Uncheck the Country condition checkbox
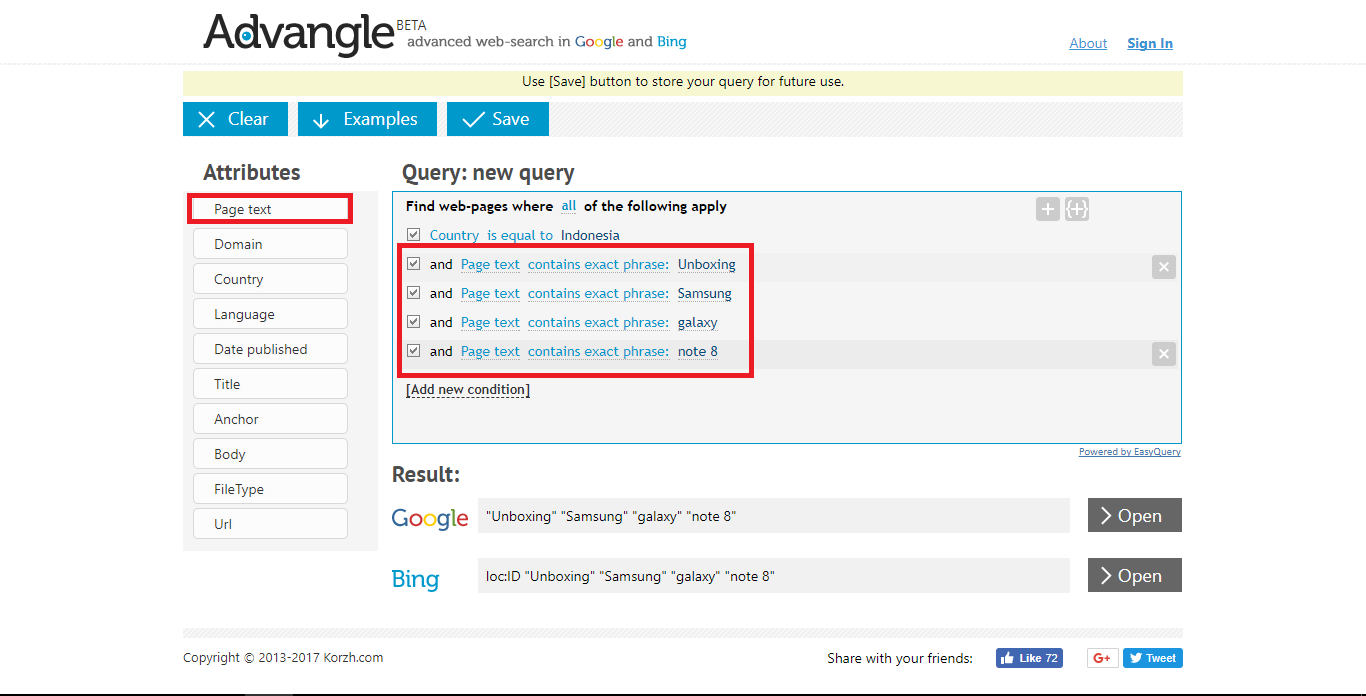 click(x=414, y=235)
